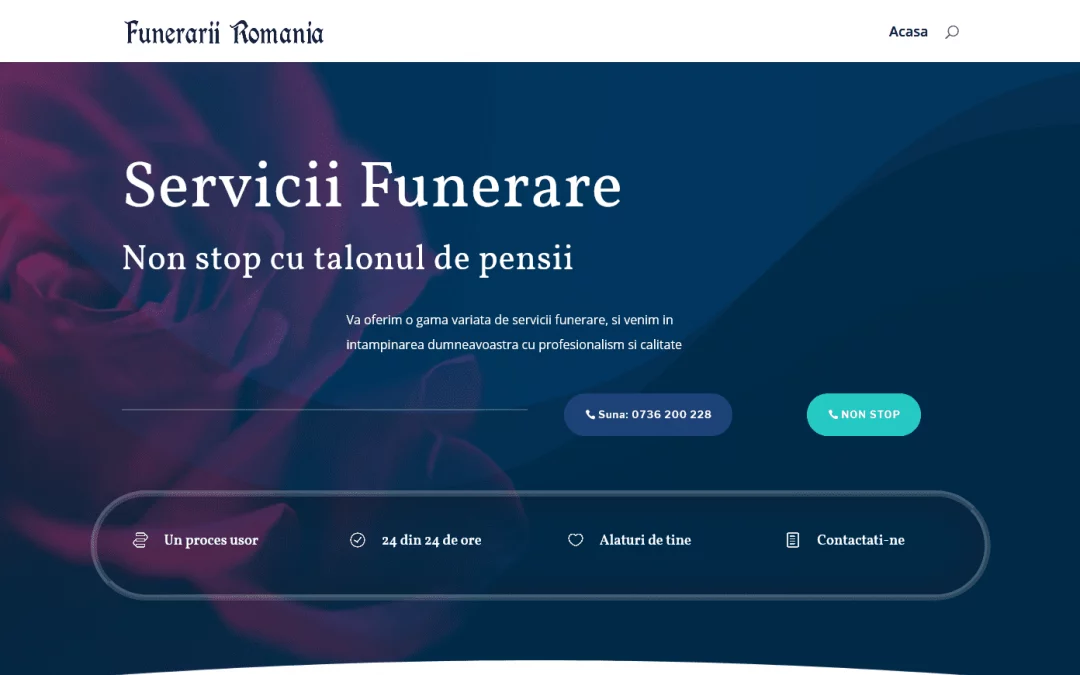Select the 'Alaturi de tine' label
The width and height of the screenshot is (1080, 675).
coord(645,540)
